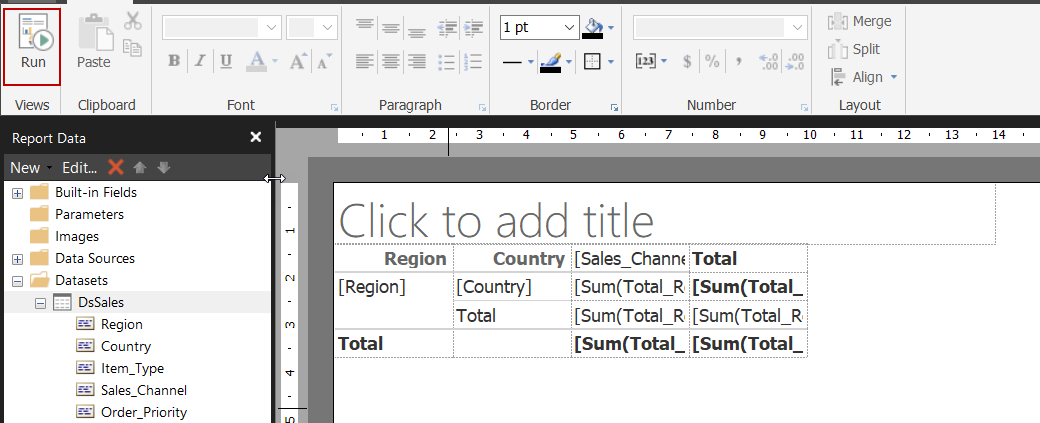Image resolution: width=1040 pixels, height=423 pixels.
Task: Expand the Data Sources folder
Action: pyautogui.click(x=17, y=259)
